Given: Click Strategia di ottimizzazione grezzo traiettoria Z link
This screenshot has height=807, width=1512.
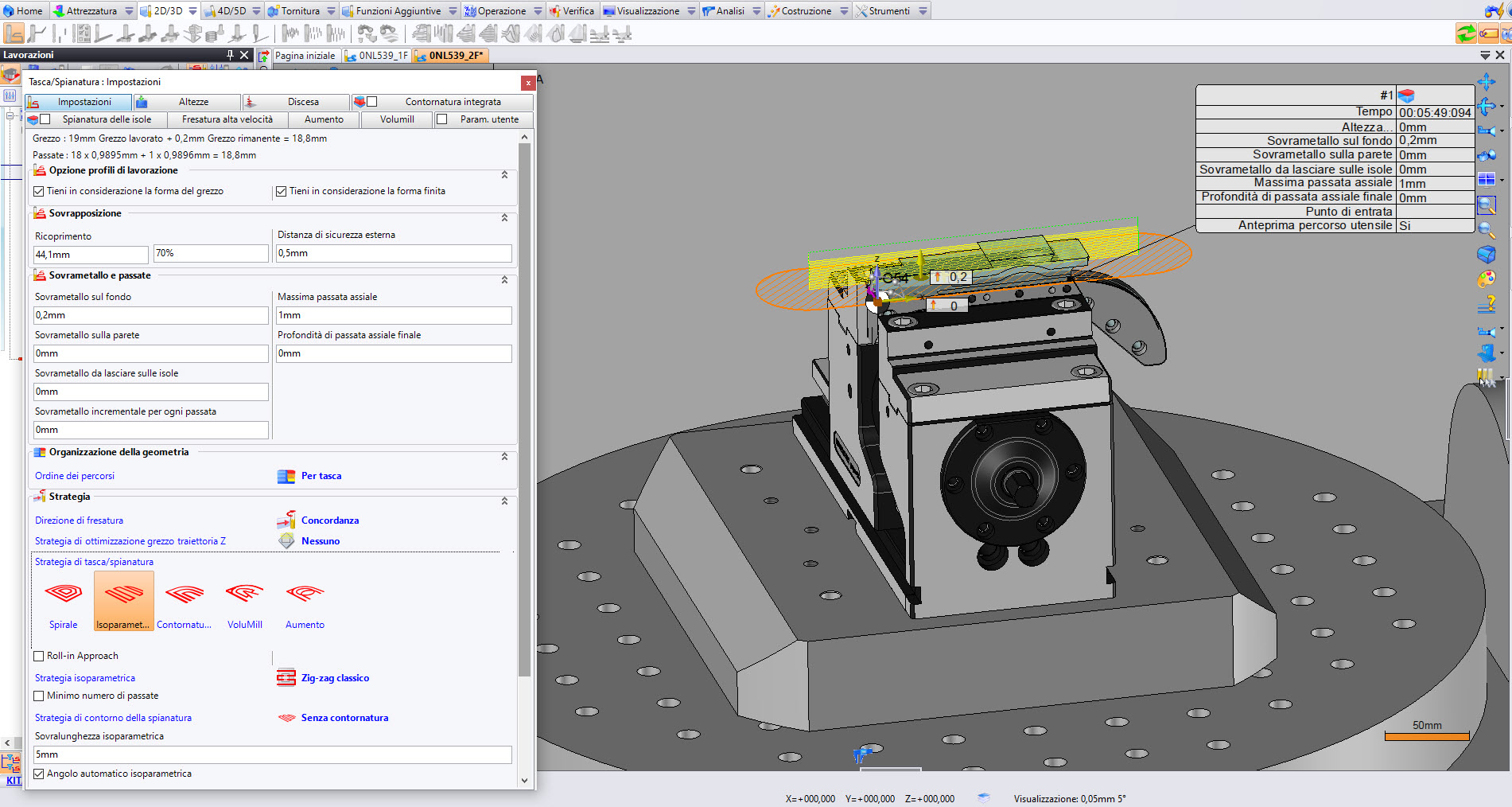Looking at the screenshot, I should pos(130,541).
